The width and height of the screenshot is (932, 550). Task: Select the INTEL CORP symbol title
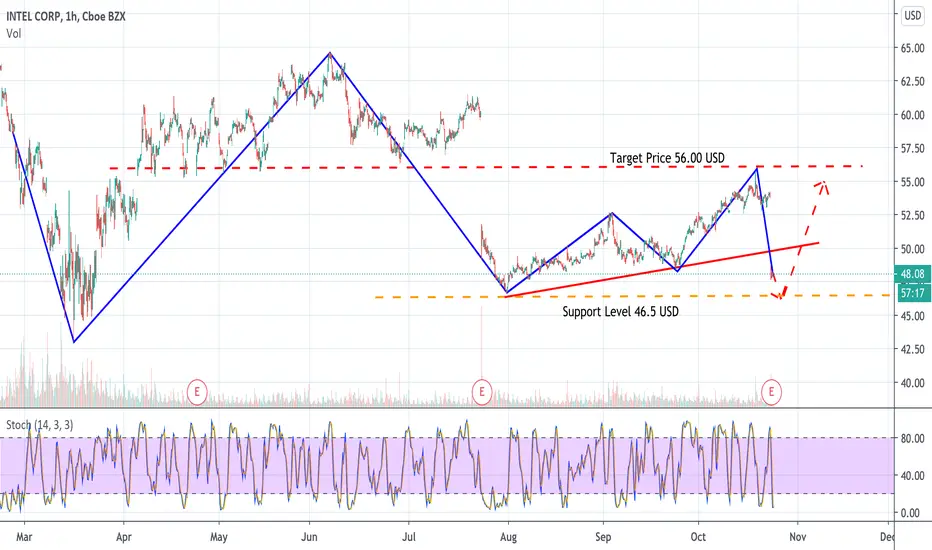click(33, 17)
